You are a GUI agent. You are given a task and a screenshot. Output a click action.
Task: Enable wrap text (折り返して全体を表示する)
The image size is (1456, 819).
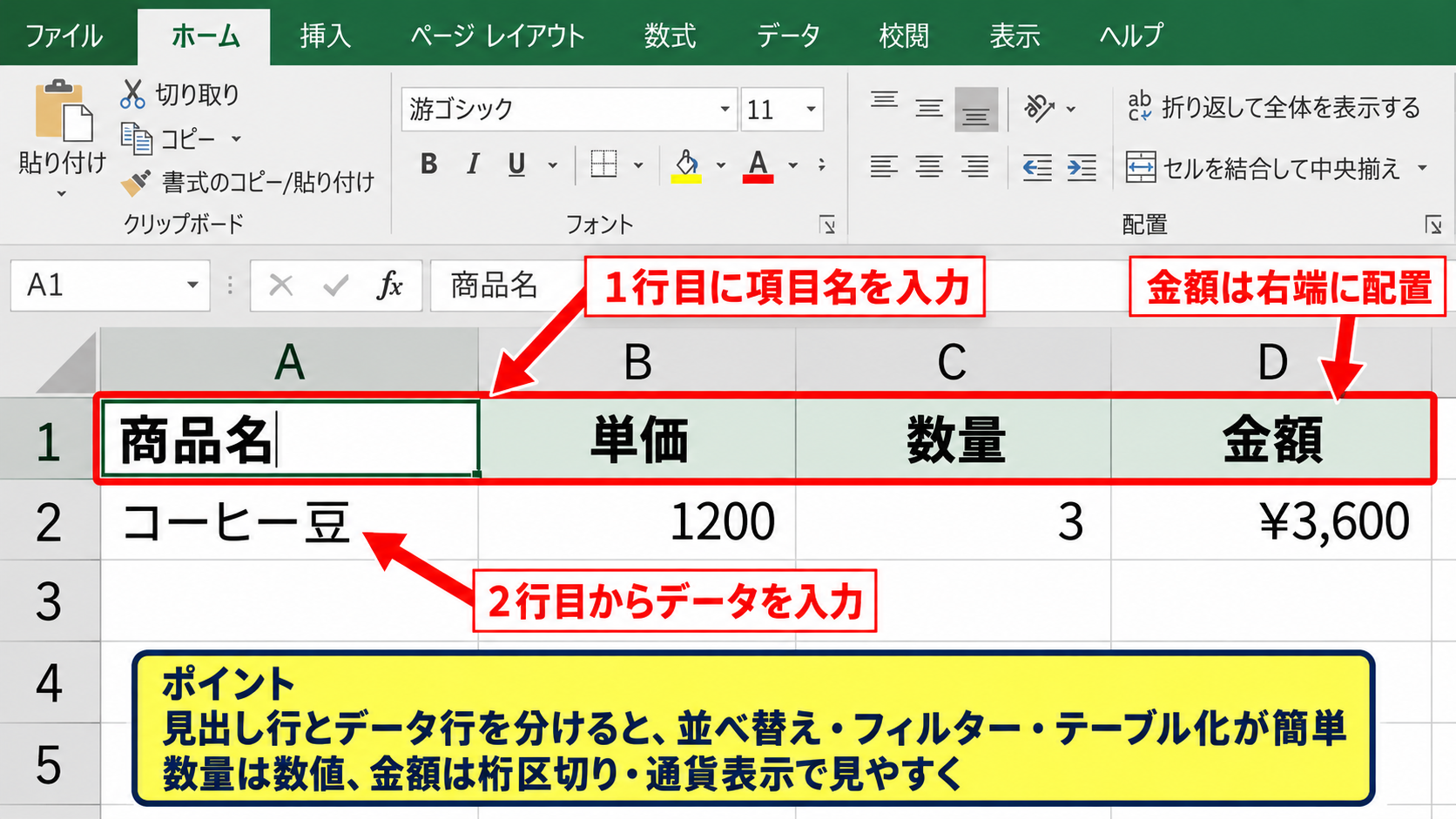pyautogui.click(x=1274, y=107)
